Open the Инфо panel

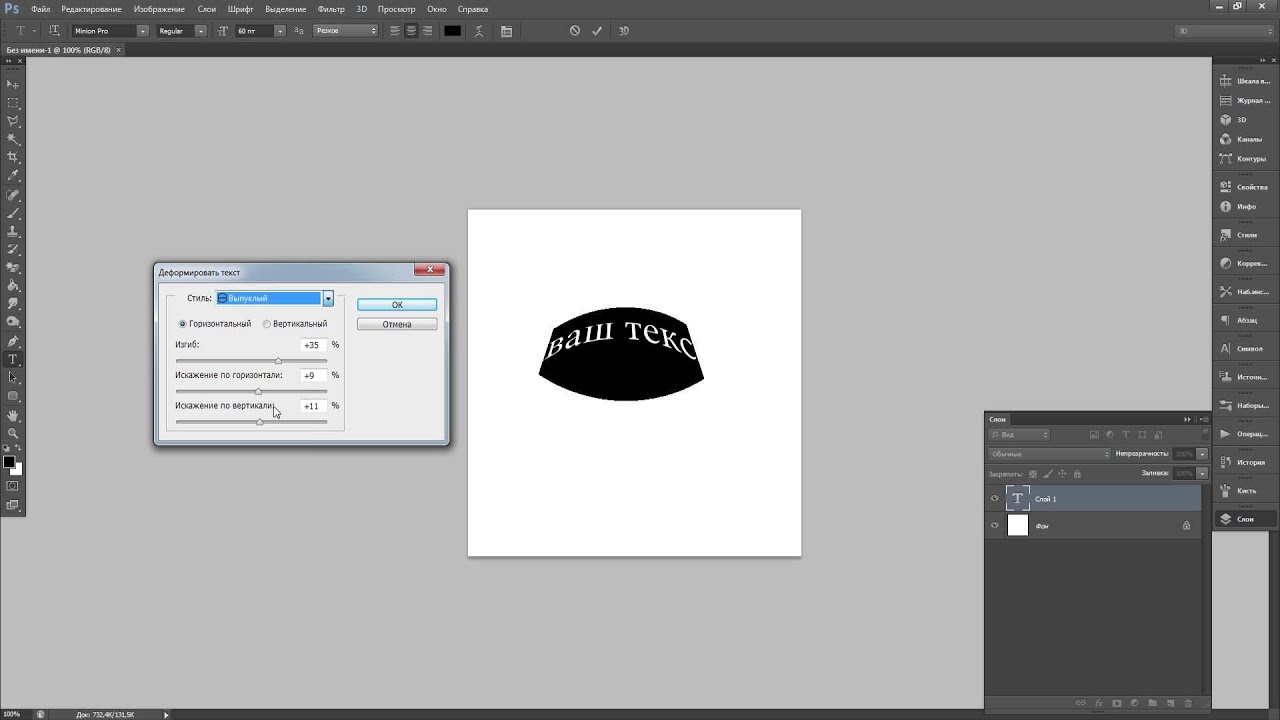(1245, 206)
